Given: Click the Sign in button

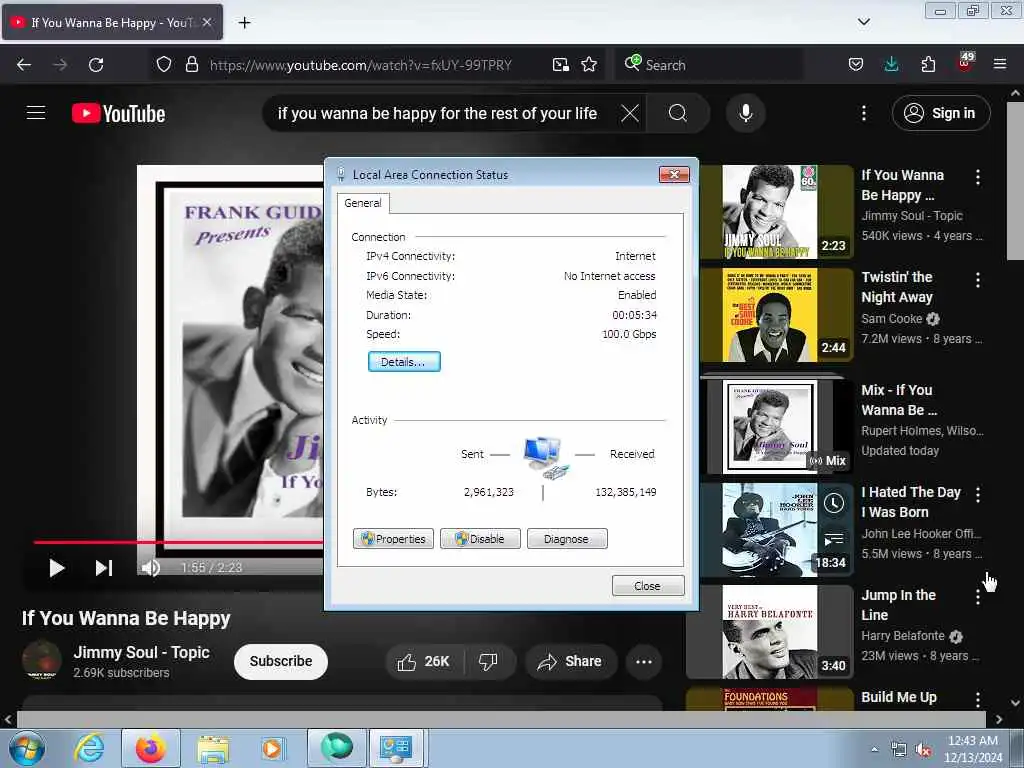Looking at the screenshot, I should (940, 114).
